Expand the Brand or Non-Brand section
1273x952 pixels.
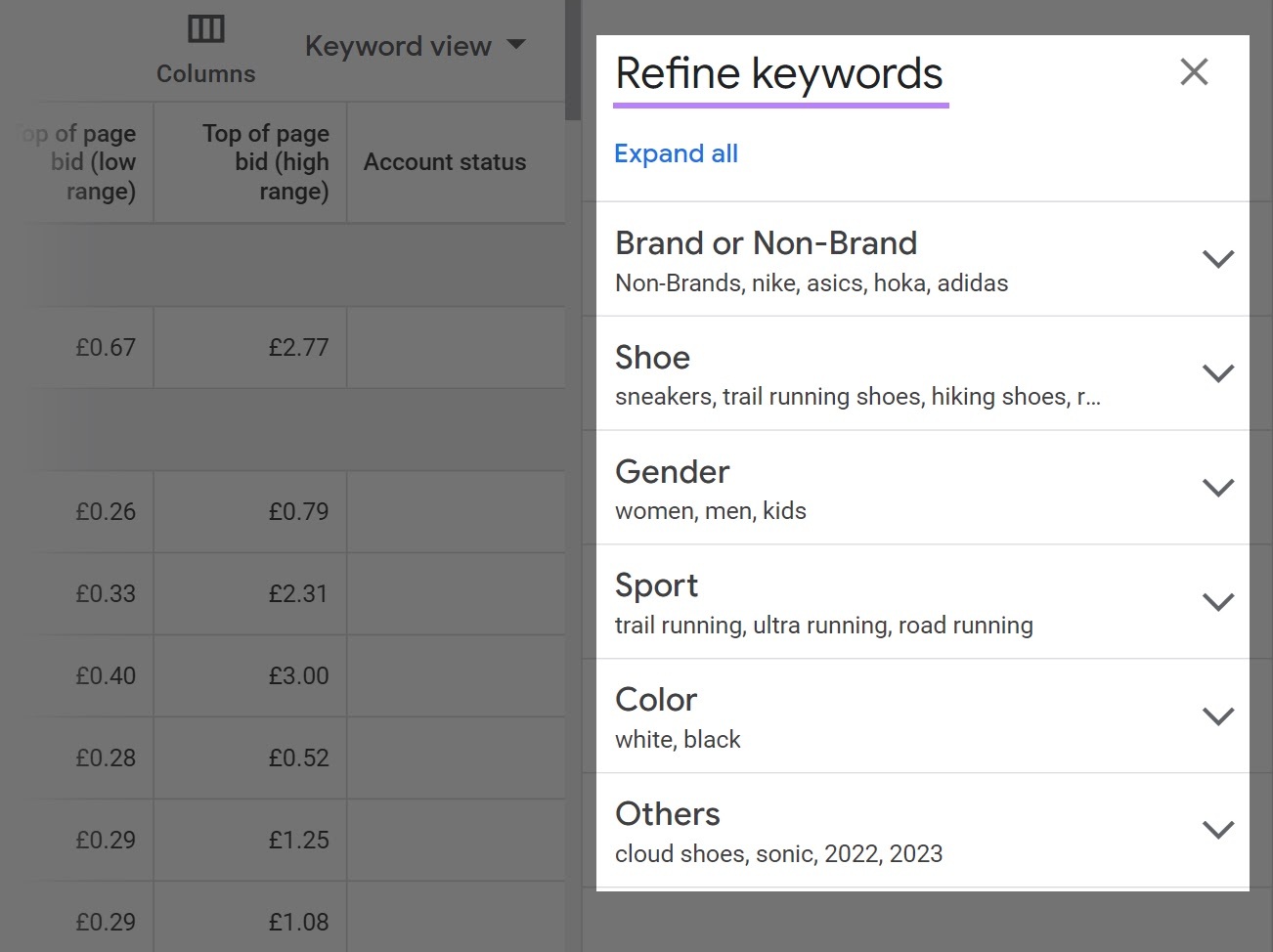click(1217, 259)
